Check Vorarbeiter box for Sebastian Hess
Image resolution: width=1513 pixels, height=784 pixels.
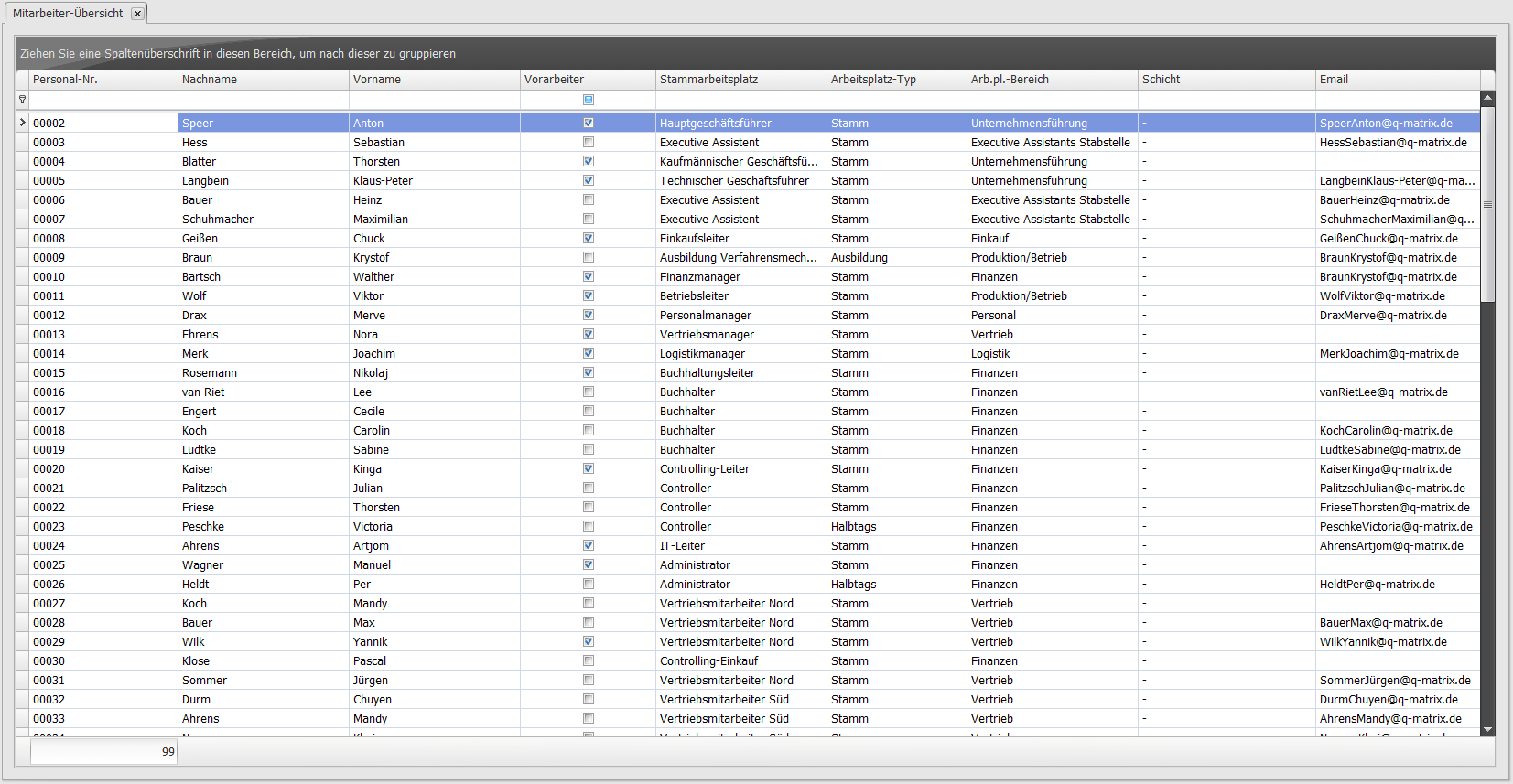[x=589, y=142]
